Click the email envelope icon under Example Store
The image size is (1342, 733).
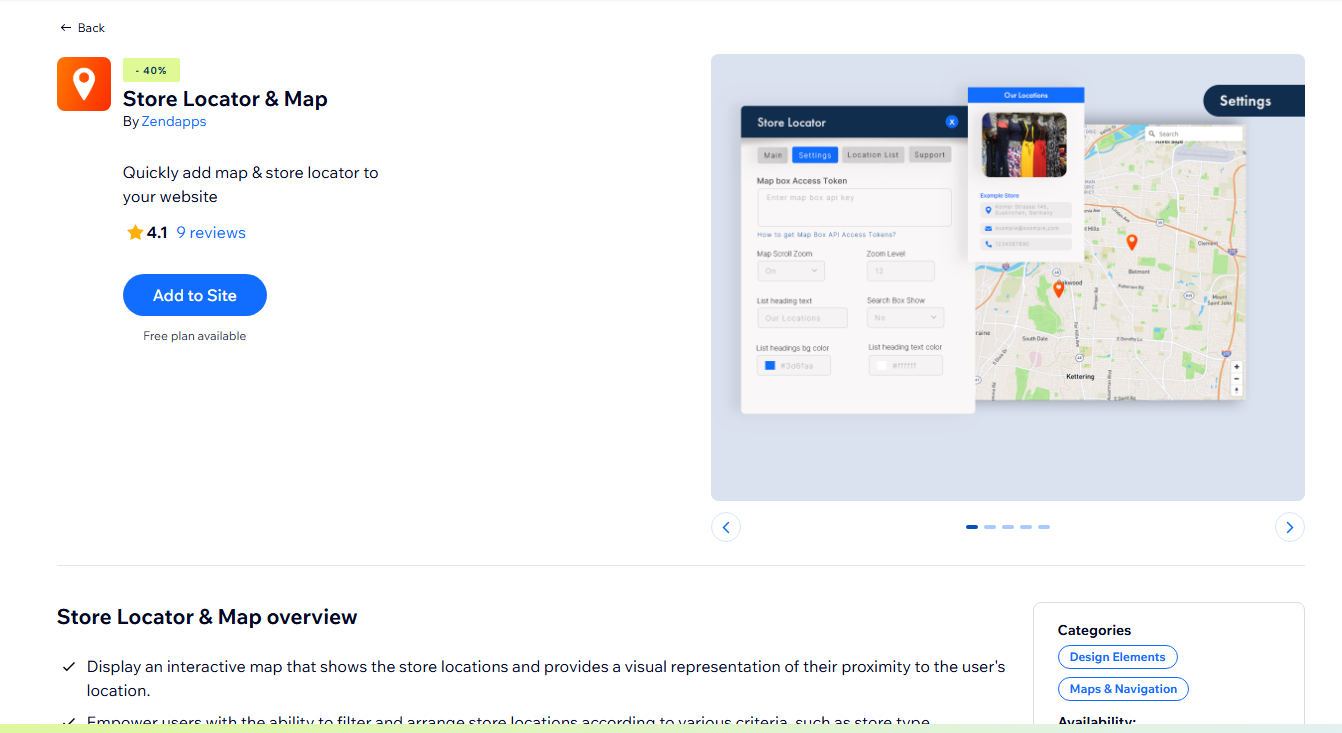(x=988, y=229)
